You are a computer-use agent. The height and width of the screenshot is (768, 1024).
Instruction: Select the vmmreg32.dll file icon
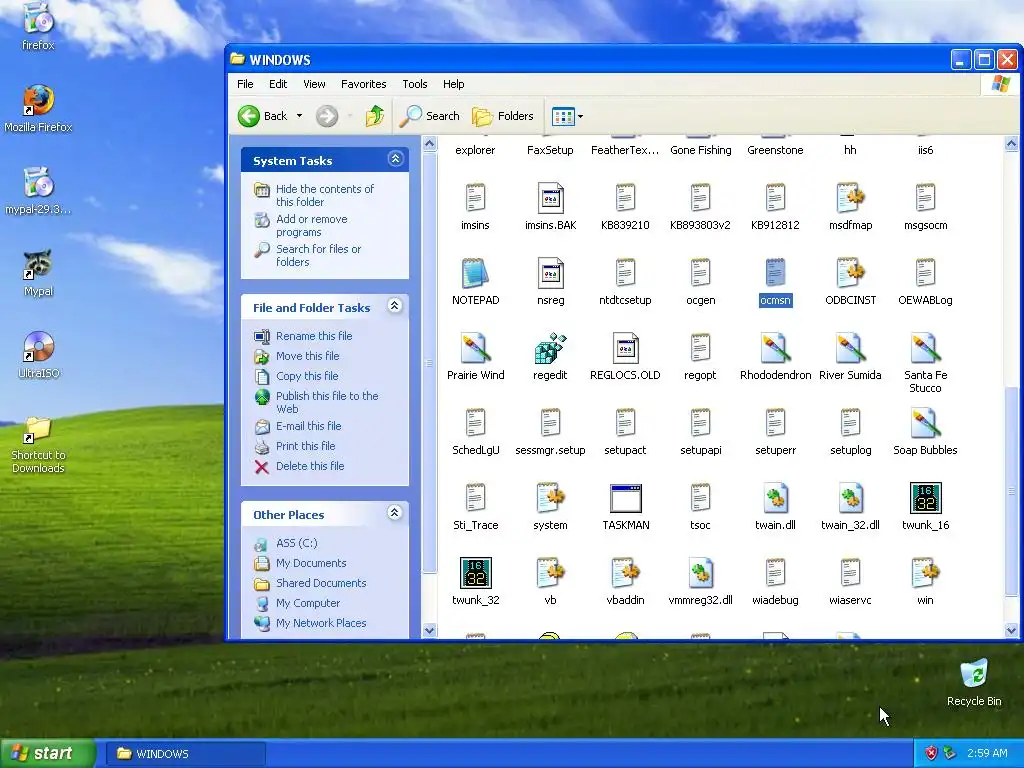pos(700,573)
